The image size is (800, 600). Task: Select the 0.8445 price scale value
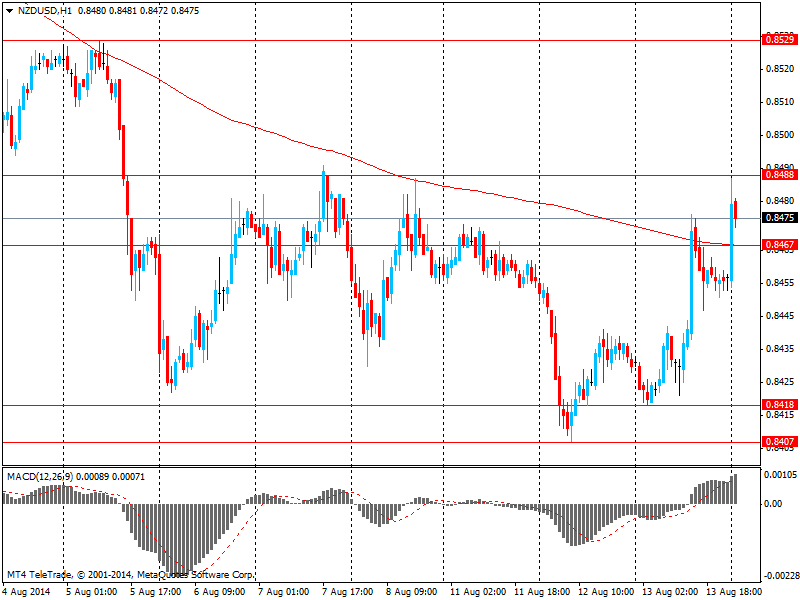(780, 316)
